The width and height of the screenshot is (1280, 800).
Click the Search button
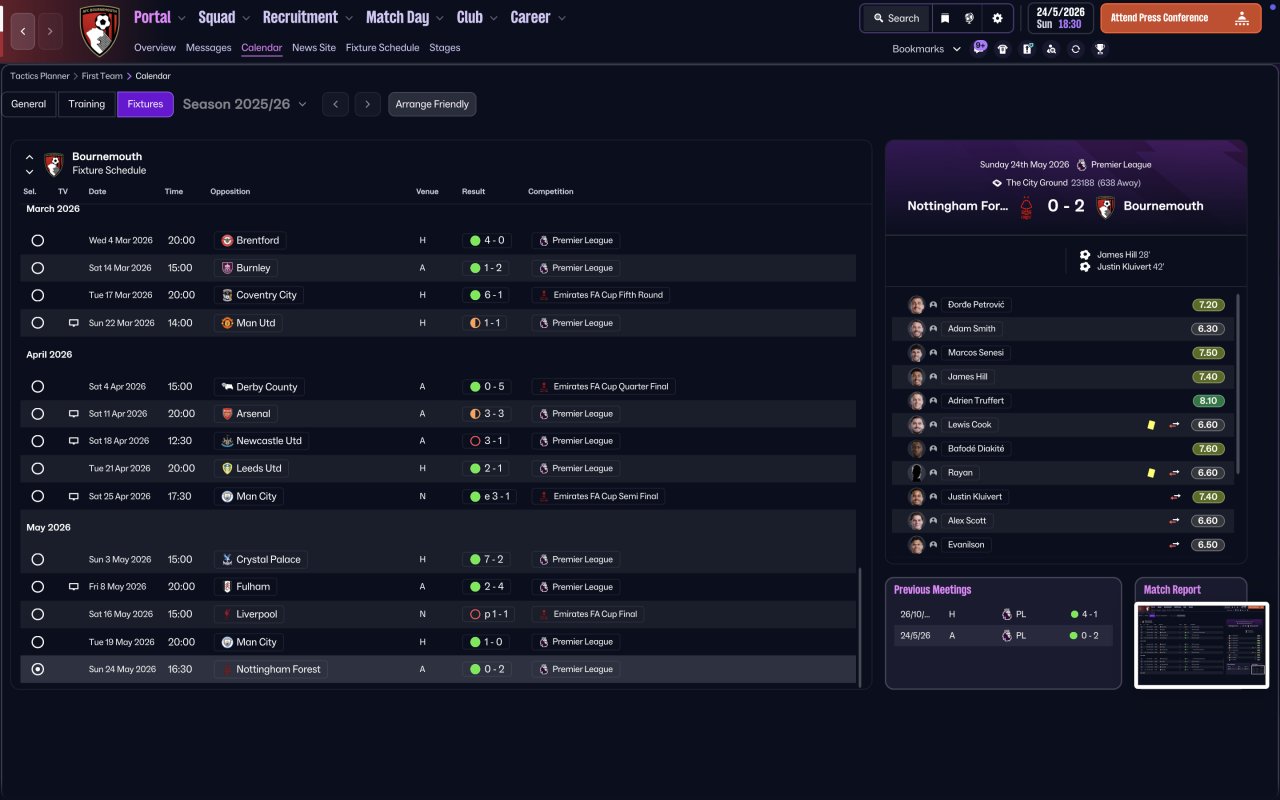pyautogui.click(x=896, y=18)
